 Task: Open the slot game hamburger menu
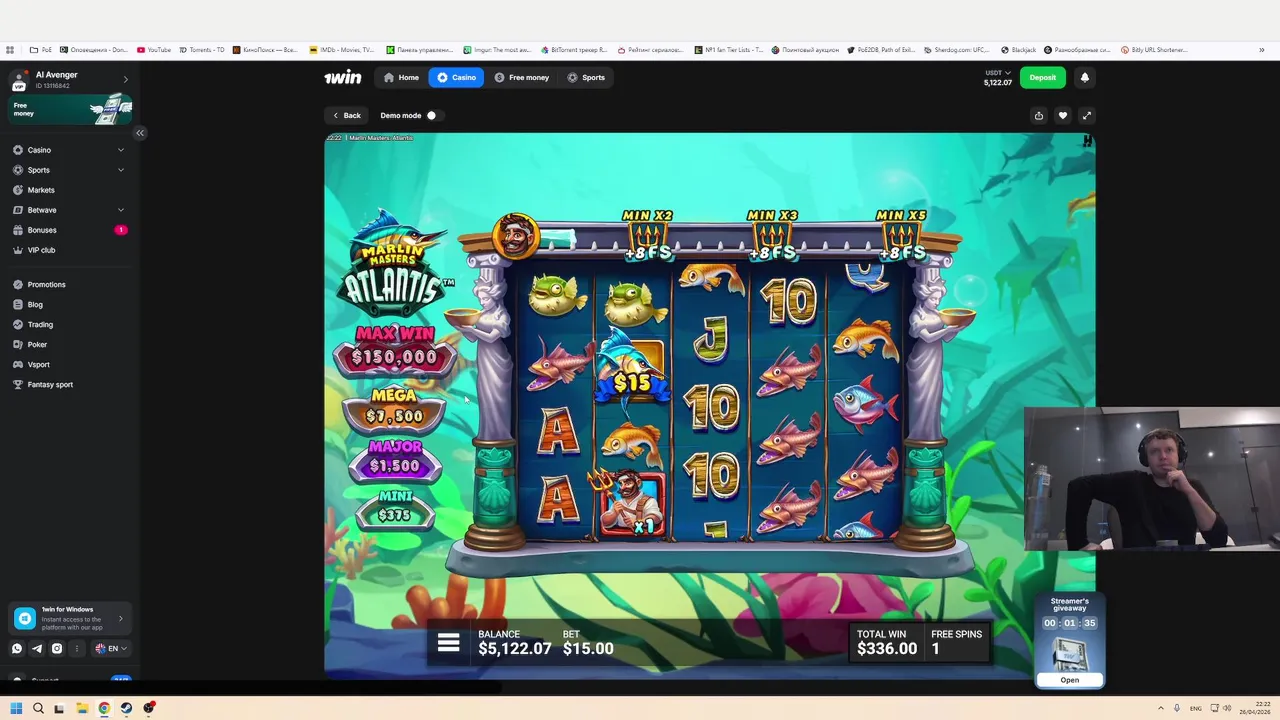point(448,643)
